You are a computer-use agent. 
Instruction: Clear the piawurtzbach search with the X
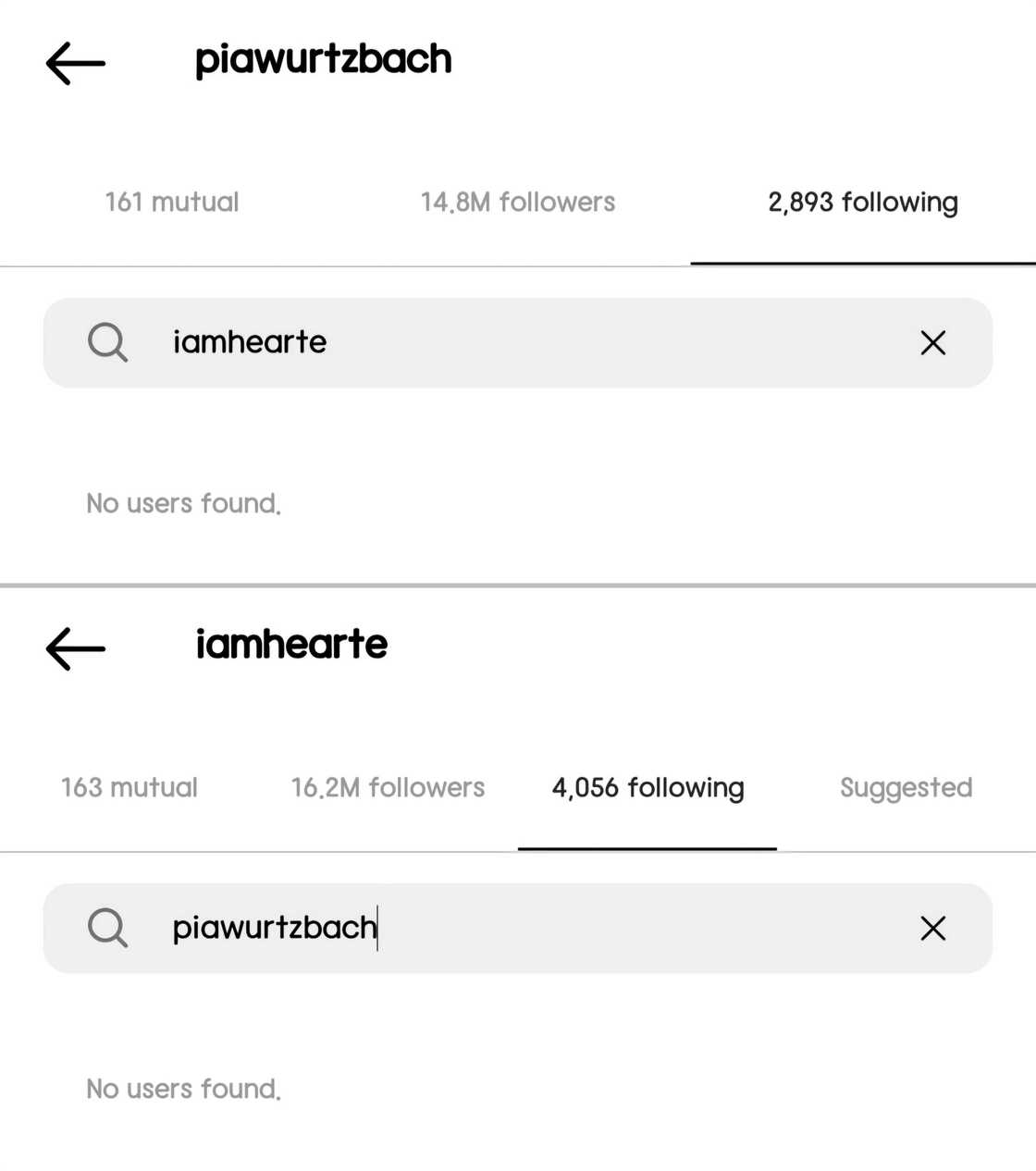pos(932,928)
